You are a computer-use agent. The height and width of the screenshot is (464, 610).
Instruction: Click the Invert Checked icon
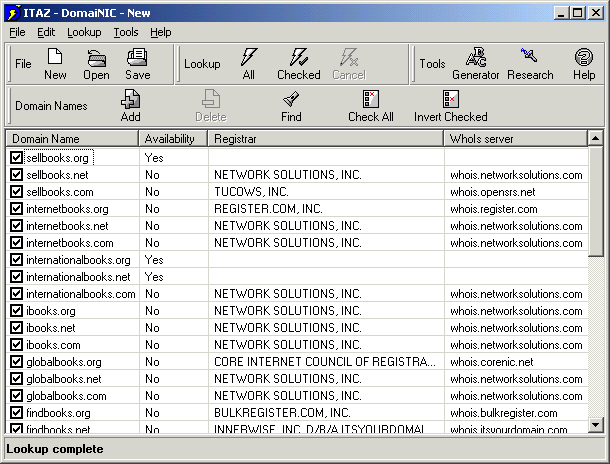(450, 99)
